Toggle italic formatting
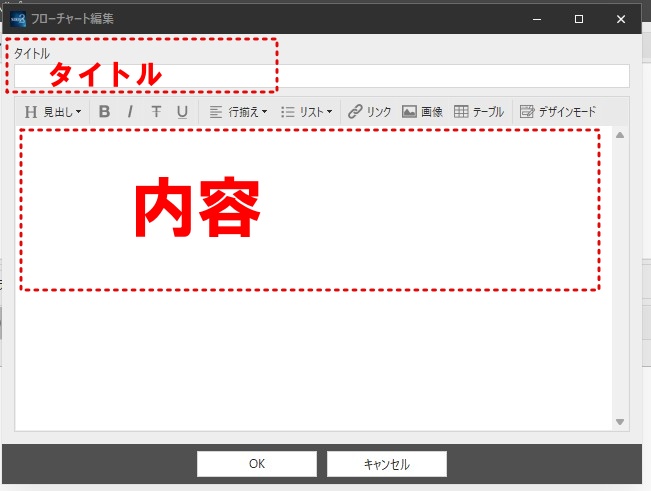Viewport: 651px width, 491px height. pyautogui.click(x=130, y=112)
